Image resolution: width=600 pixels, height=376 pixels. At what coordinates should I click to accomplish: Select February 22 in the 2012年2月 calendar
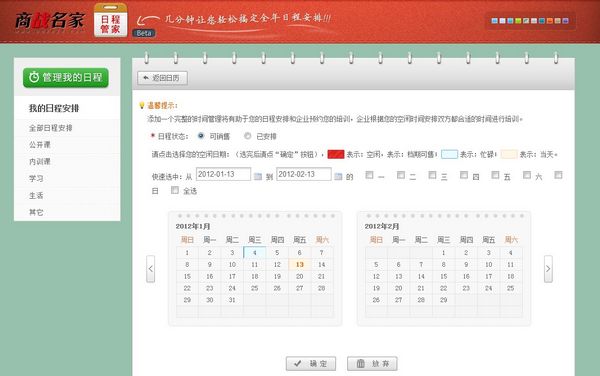pyautogui.click(x=443, y=288)
